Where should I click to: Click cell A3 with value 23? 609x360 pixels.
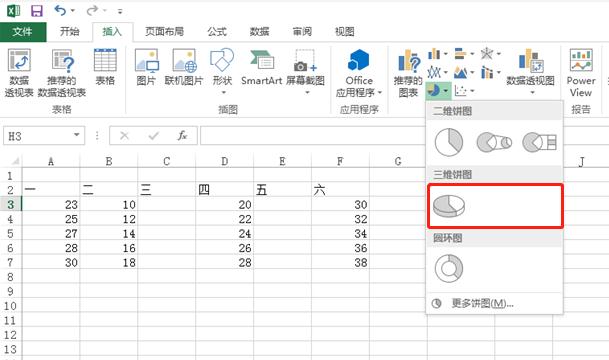click(51, 204)
